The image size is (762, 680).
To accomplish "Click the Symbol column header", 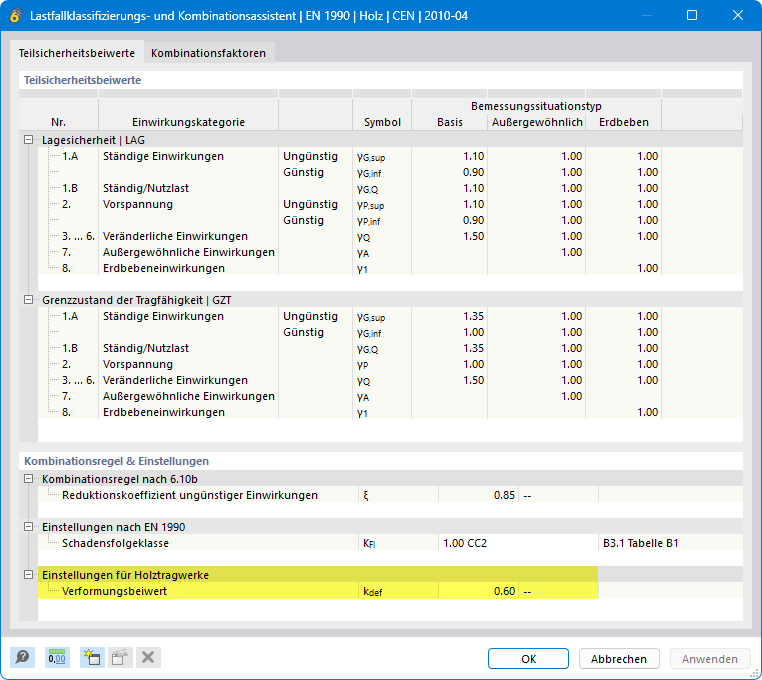I will click(382, 122).
